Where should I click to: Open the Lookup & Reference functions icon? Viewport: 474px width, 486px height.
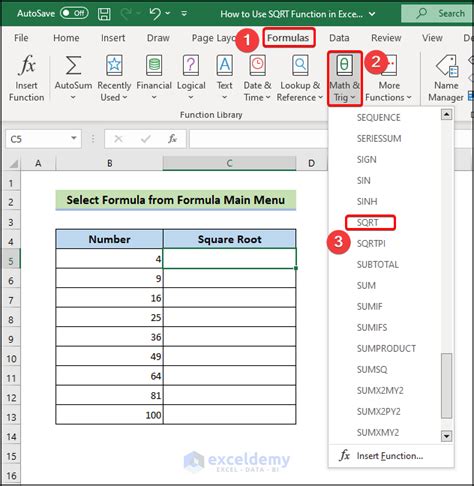click(300, 65)
